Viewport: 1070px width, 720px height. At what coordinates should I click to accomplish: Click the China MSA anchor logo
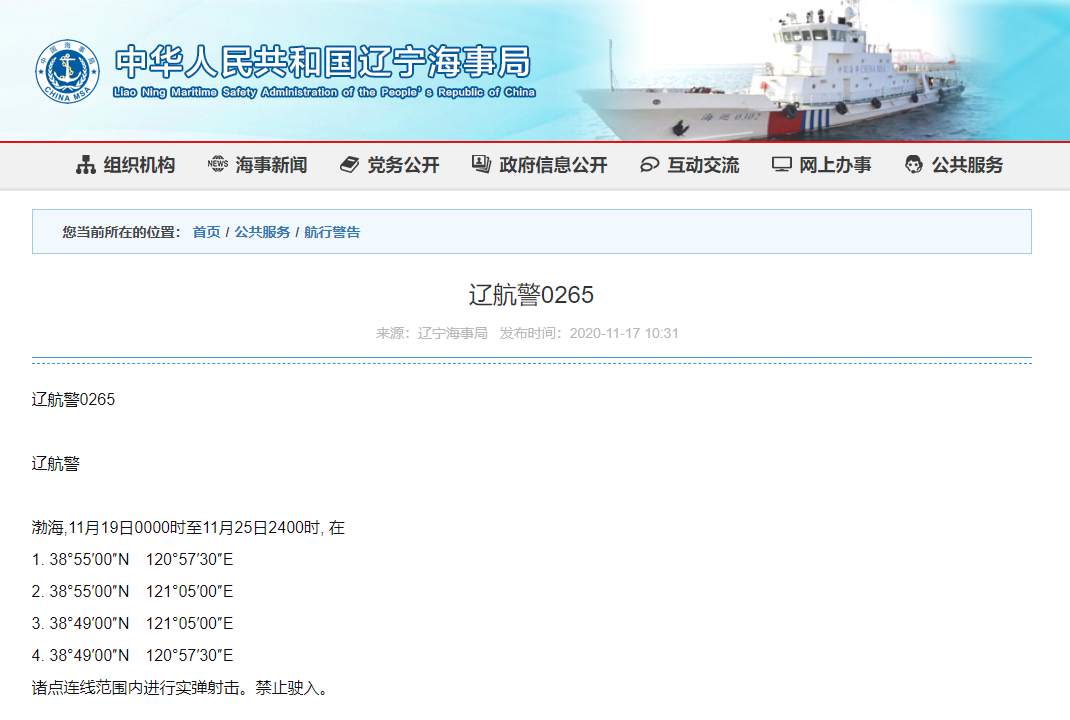point(68,72)
